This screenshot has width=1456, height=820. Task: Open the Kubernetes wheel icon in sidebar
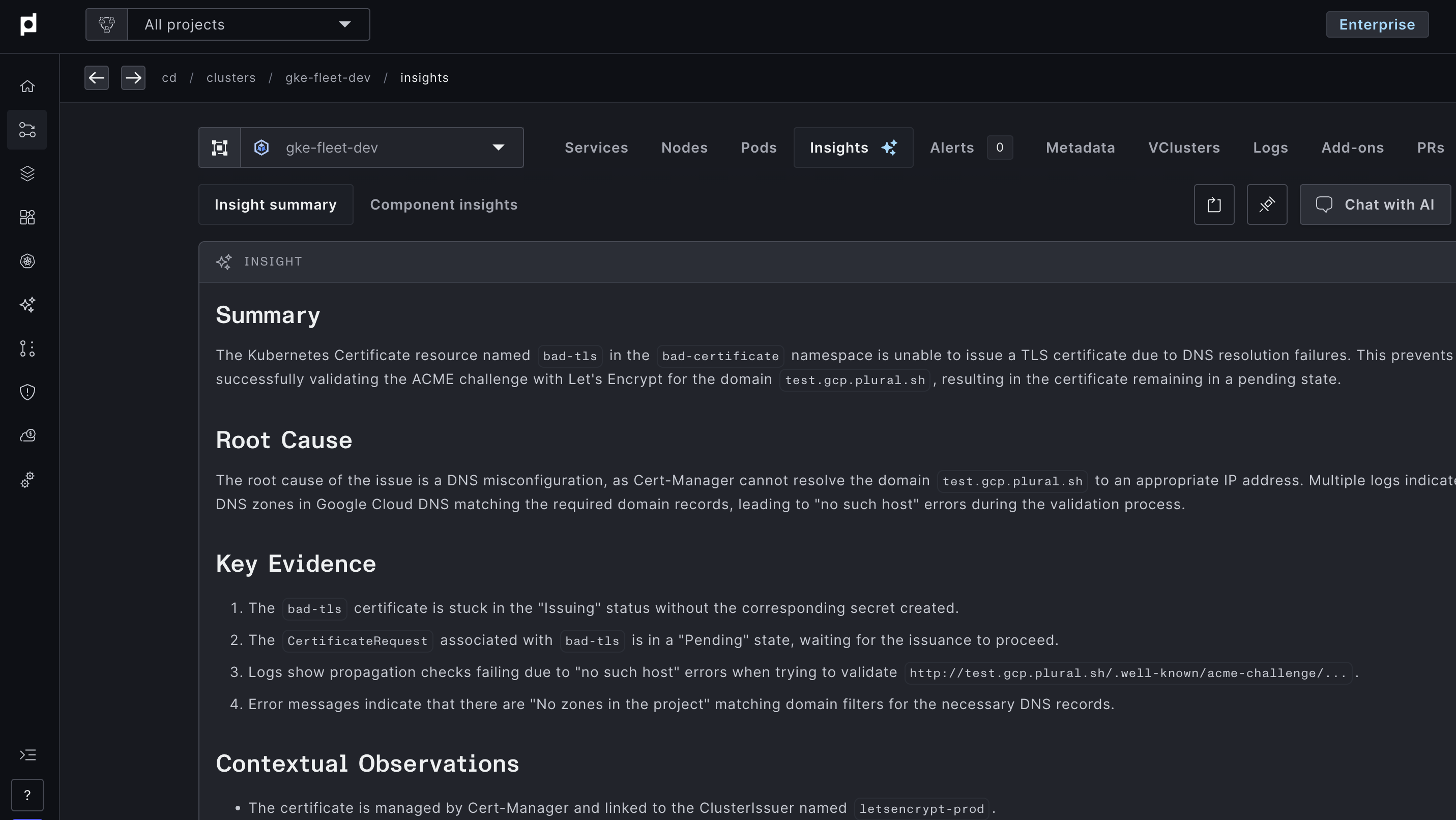coord(27,261)
